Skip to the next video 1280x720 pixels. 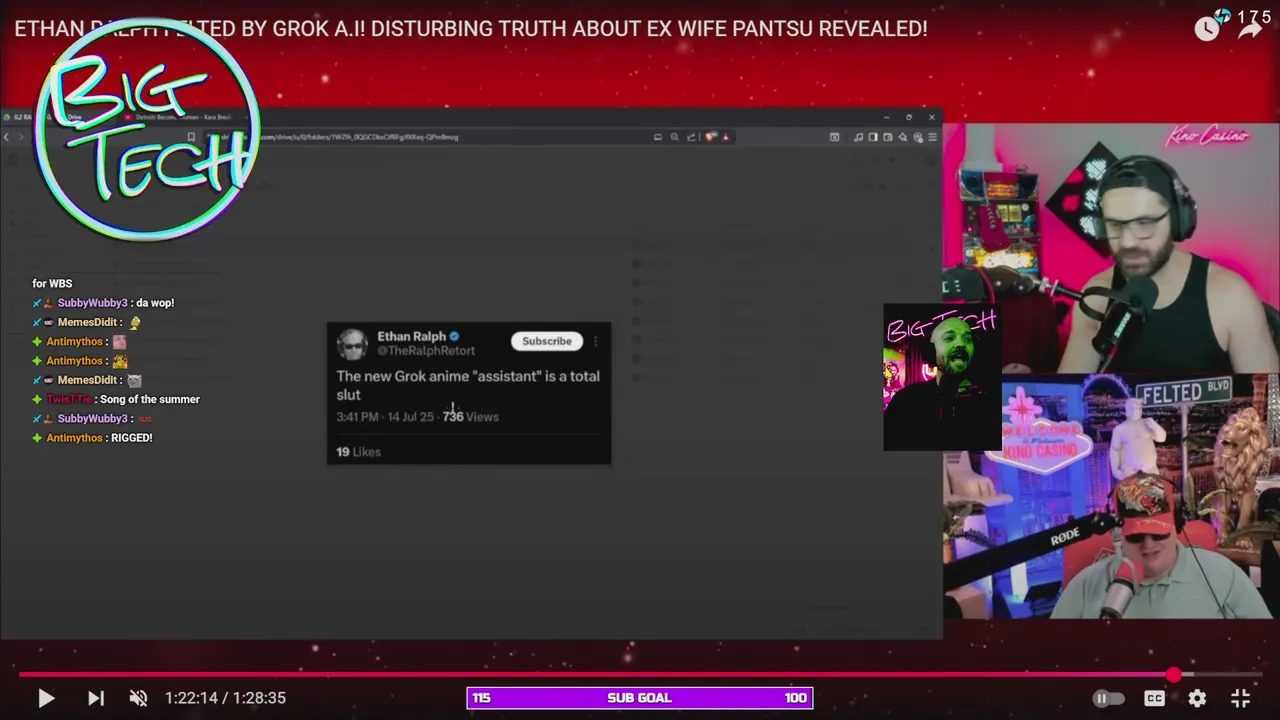click(96, 698)
